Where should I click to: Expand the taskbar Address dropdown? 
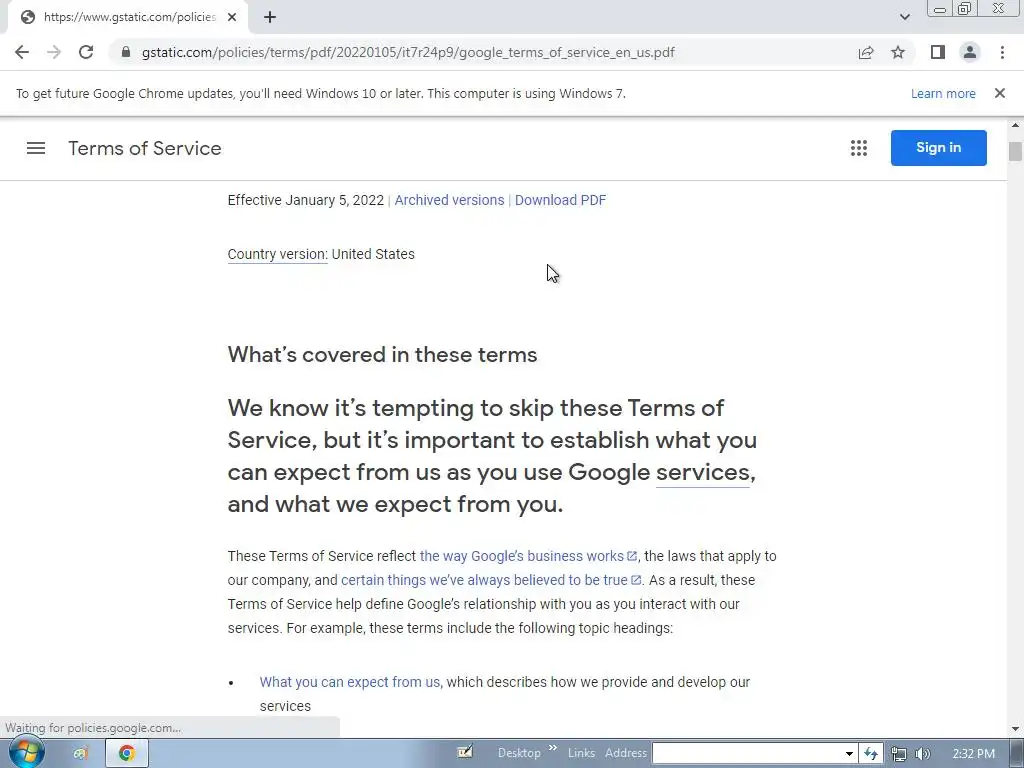(x=849, y=754)
